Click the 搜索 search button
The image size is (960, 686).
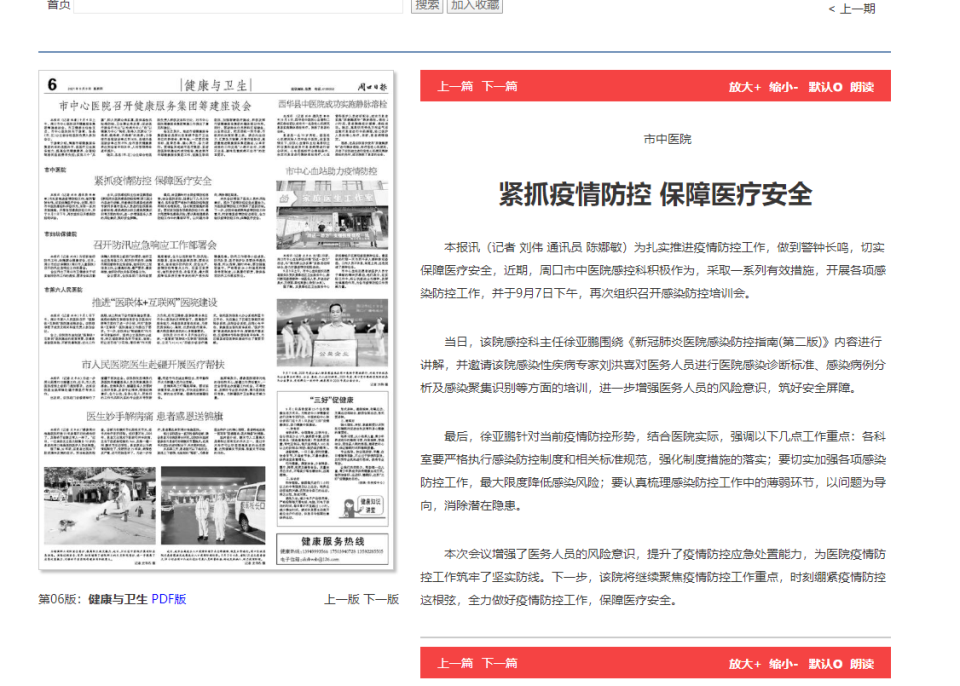tap(427, 5)
